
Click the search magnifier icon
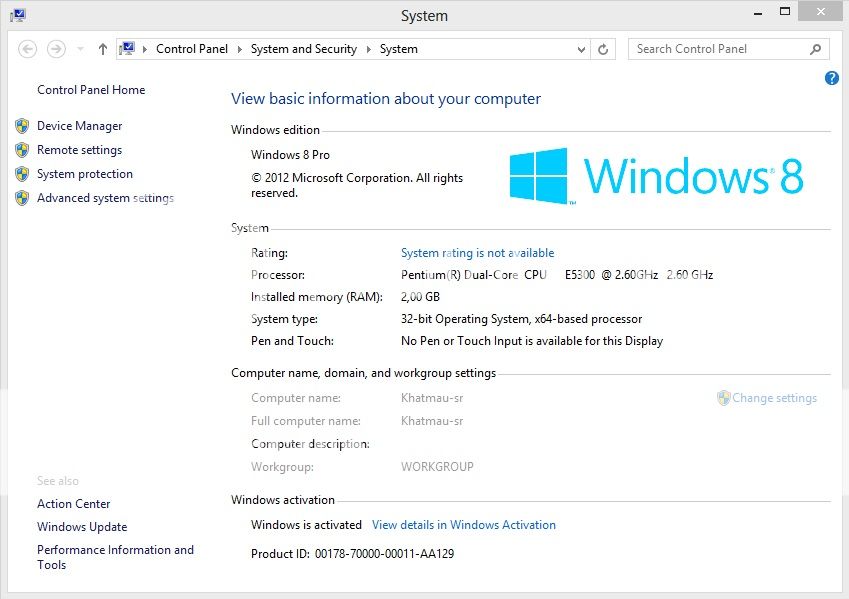pos(816,49)
